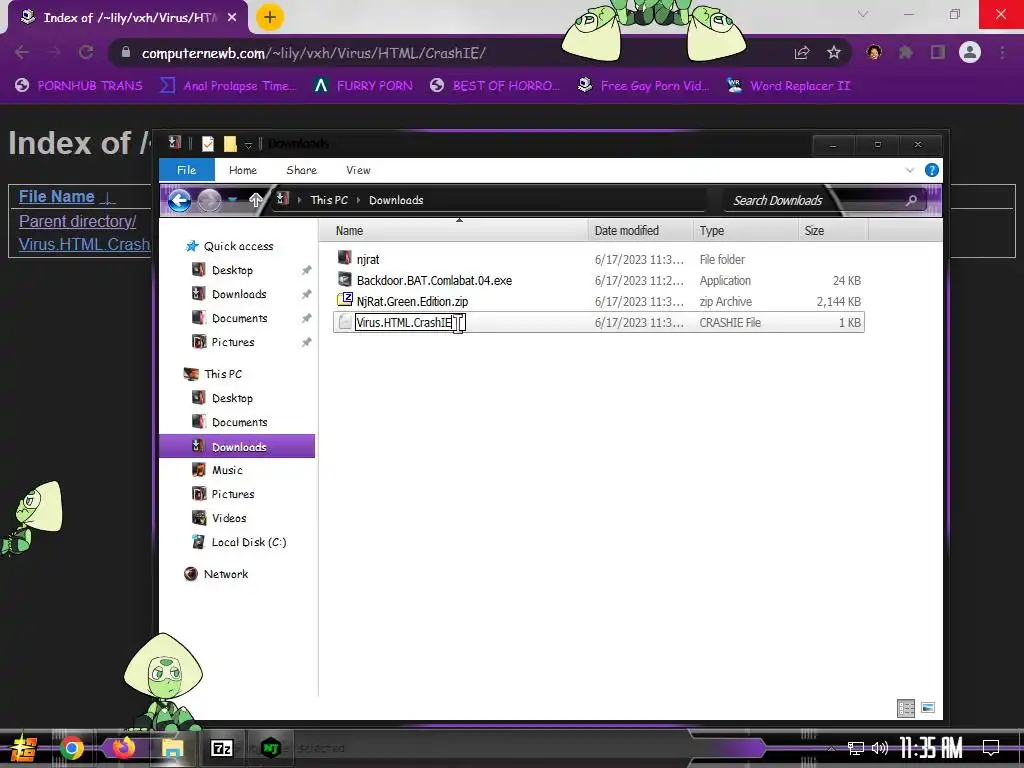The width and height of the screenshot is (1024, 768).
Task: Toggle Chrome side panel
Action: coord(938,52)
